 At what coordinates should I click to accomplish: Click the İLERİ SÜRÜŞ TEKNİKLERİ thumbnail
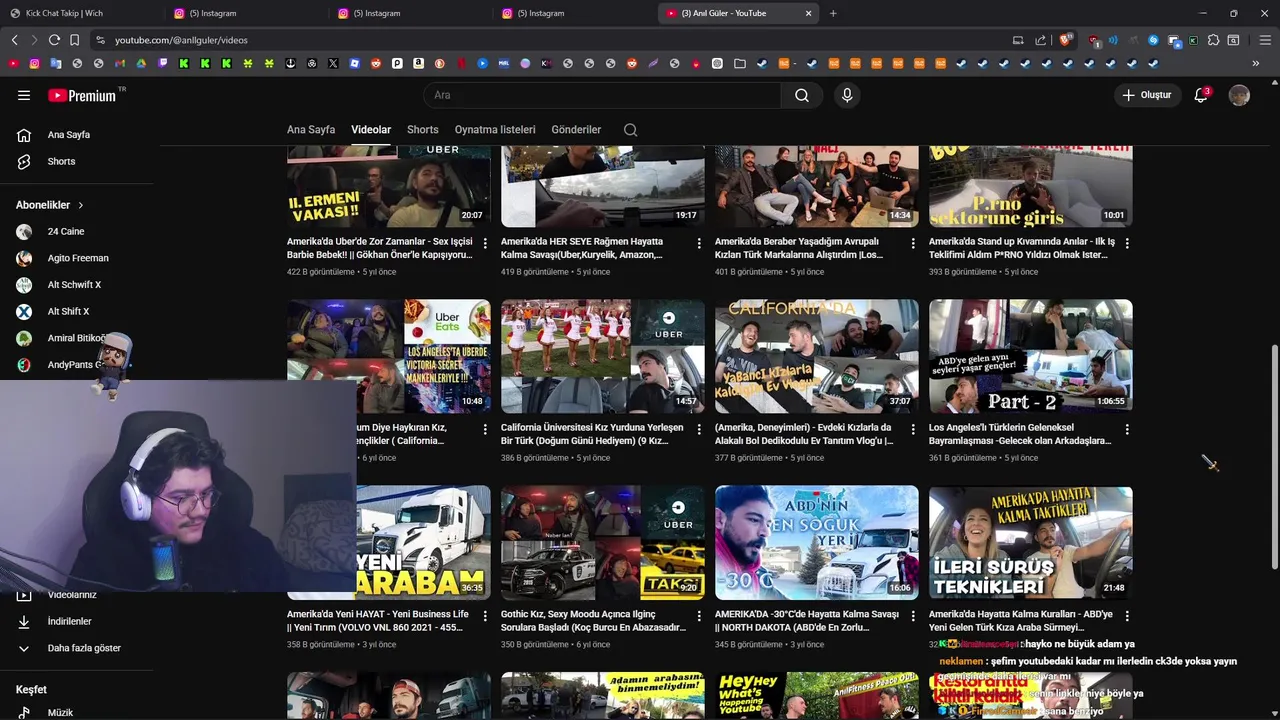point(1031,543)
